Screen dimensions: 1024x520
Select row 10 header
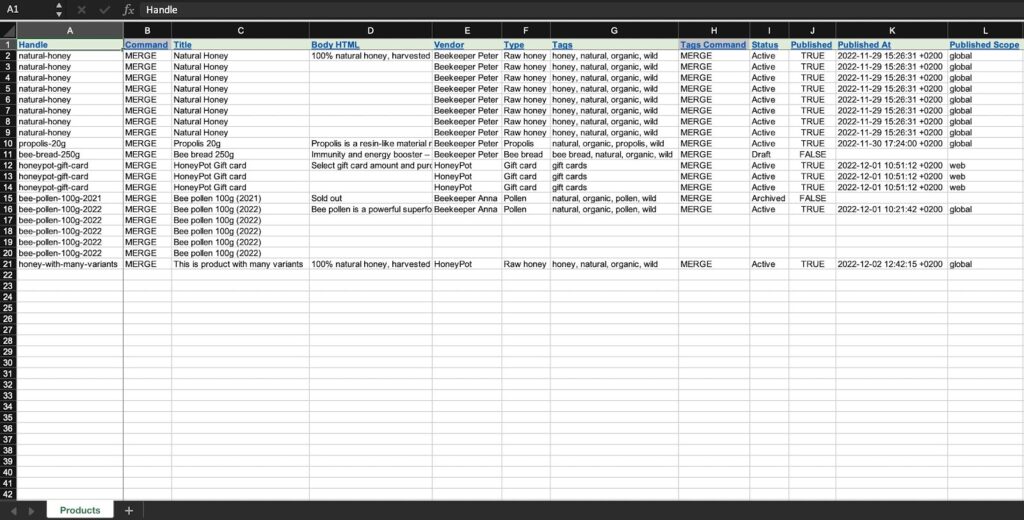(x=8, y=144)
